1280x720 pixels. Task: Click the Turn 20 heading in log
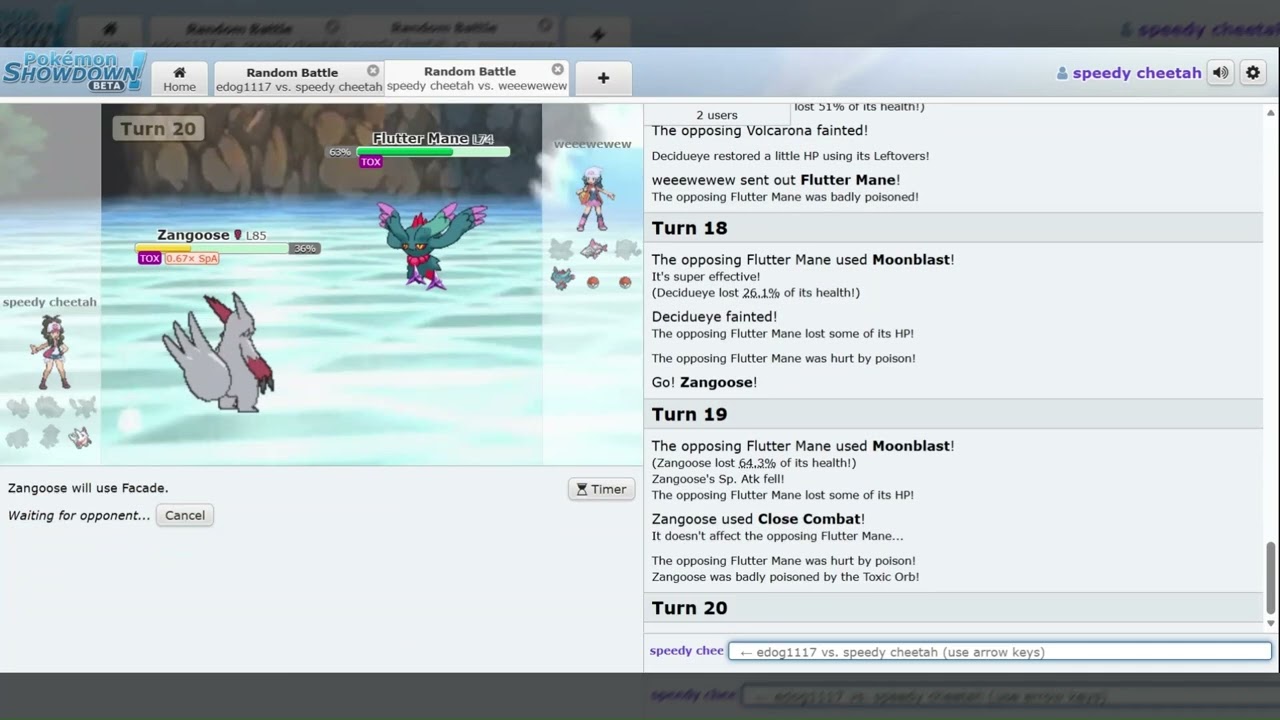click(689, 608)
